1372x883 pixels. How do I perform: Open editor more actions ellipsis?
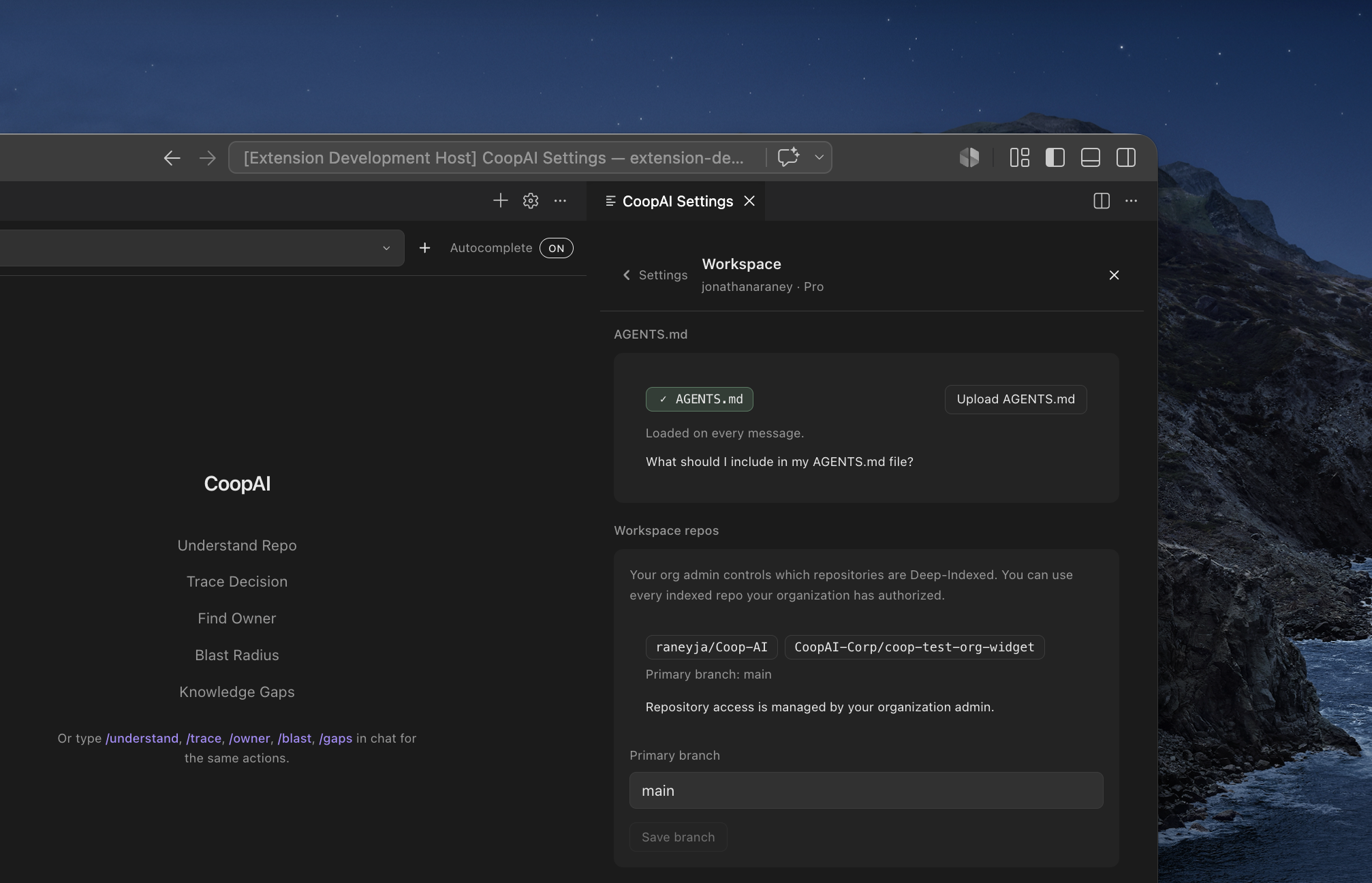tap(1131, 200)
